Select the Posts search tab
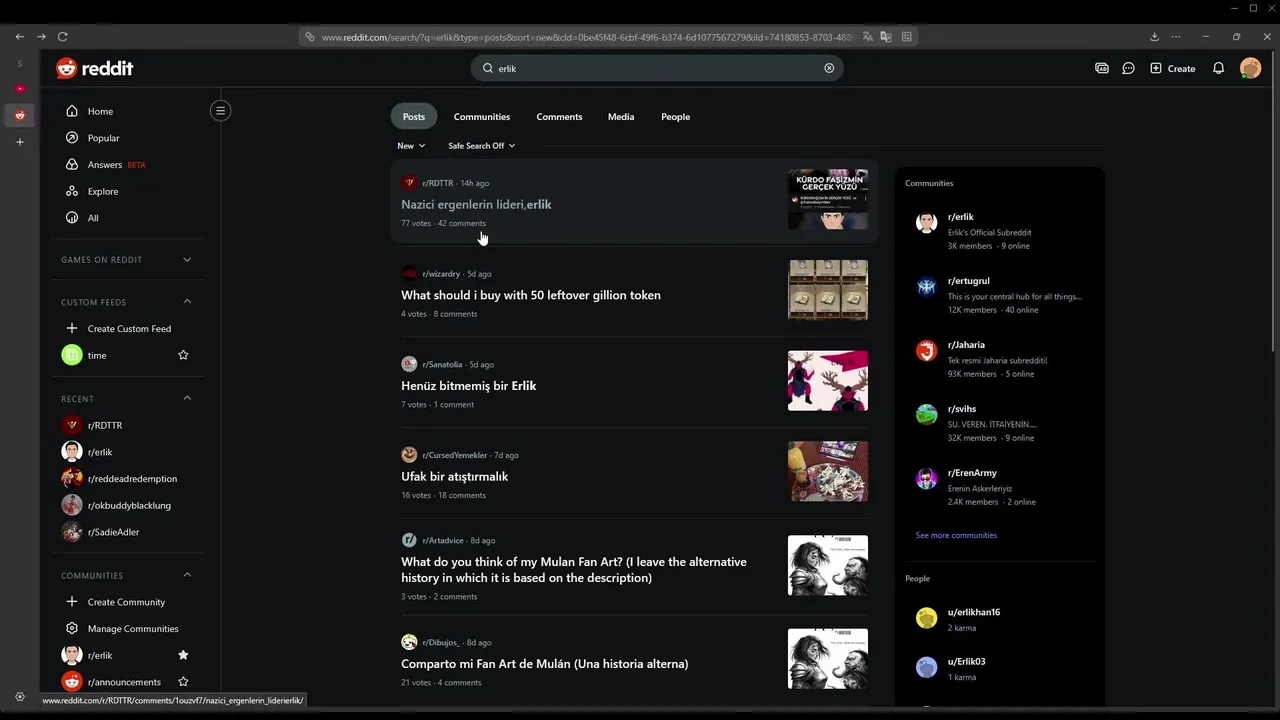This screenshot has height=720, width=1280. pyautogui.click(x=414, y=117)
